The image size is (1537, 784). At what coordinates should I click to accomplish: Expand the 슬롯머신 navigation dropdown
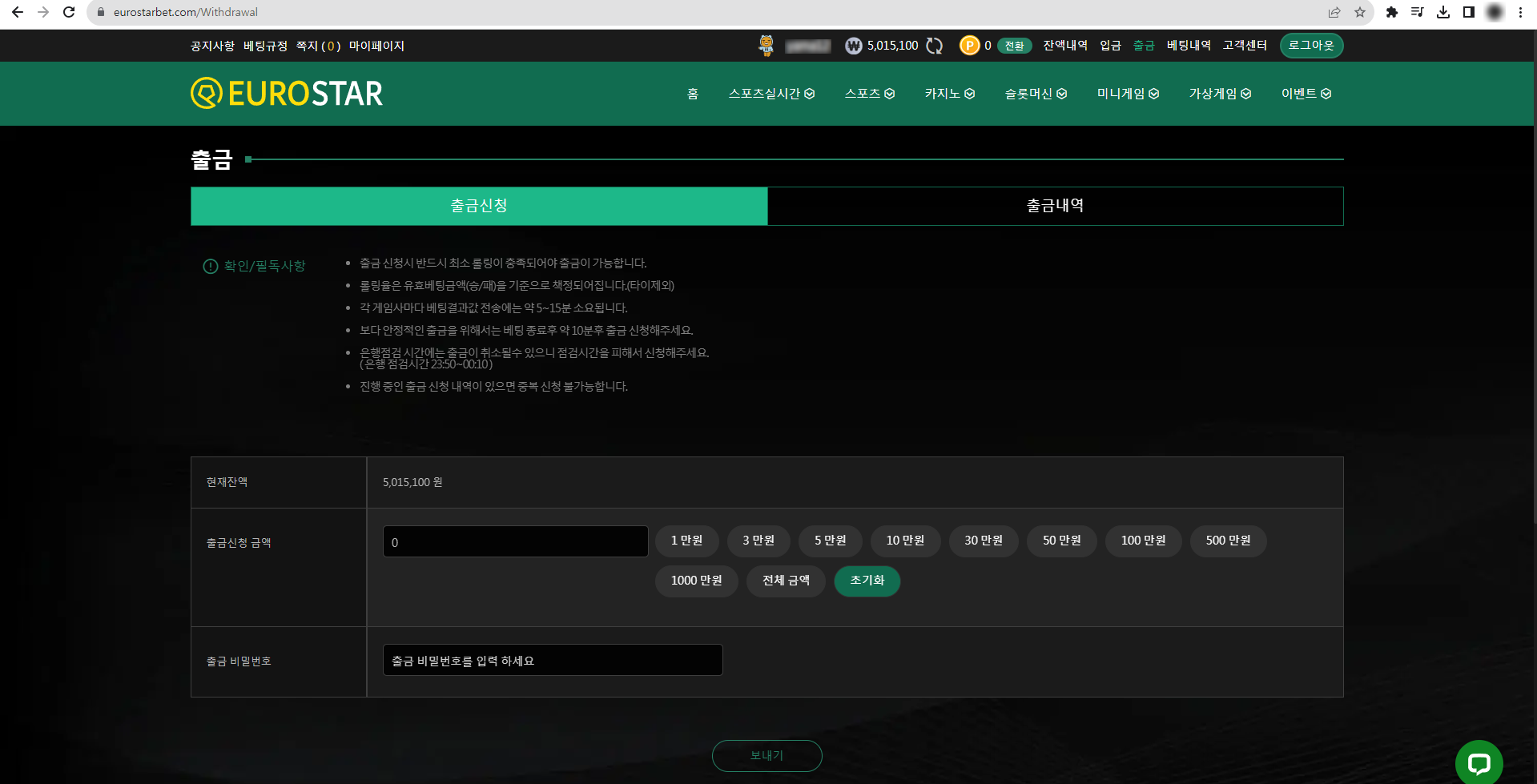(x=1036, y=94)
